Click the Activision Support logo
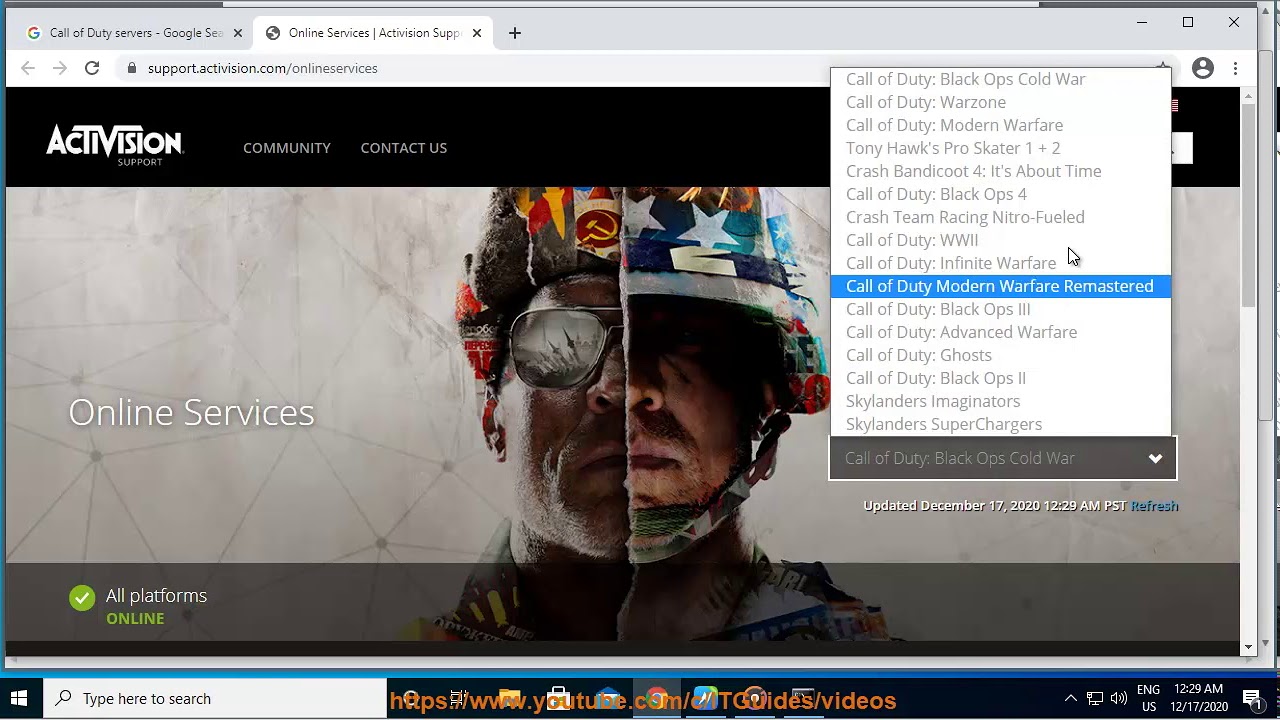Screen dimensions: 1280x720 coord(114,145)
